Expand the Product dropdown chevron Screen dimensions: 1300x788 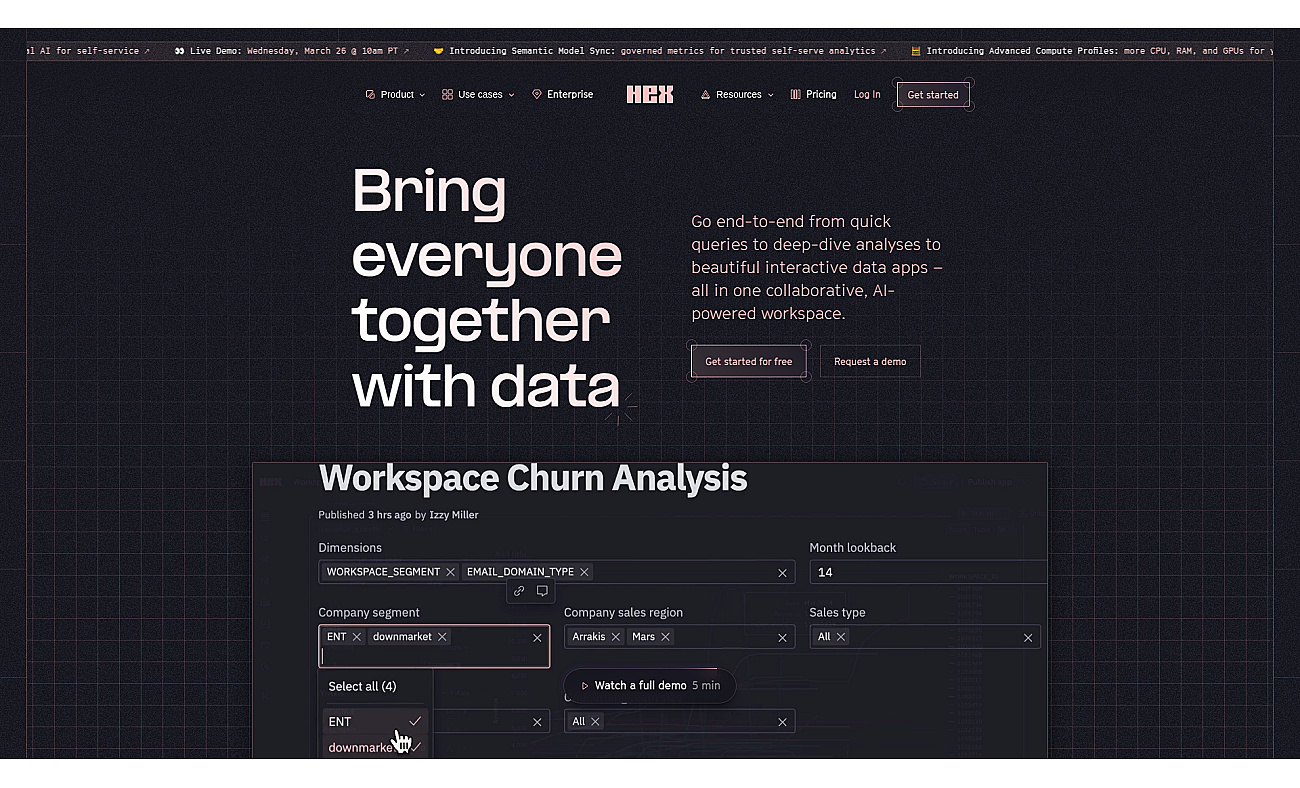pos(422,95)
